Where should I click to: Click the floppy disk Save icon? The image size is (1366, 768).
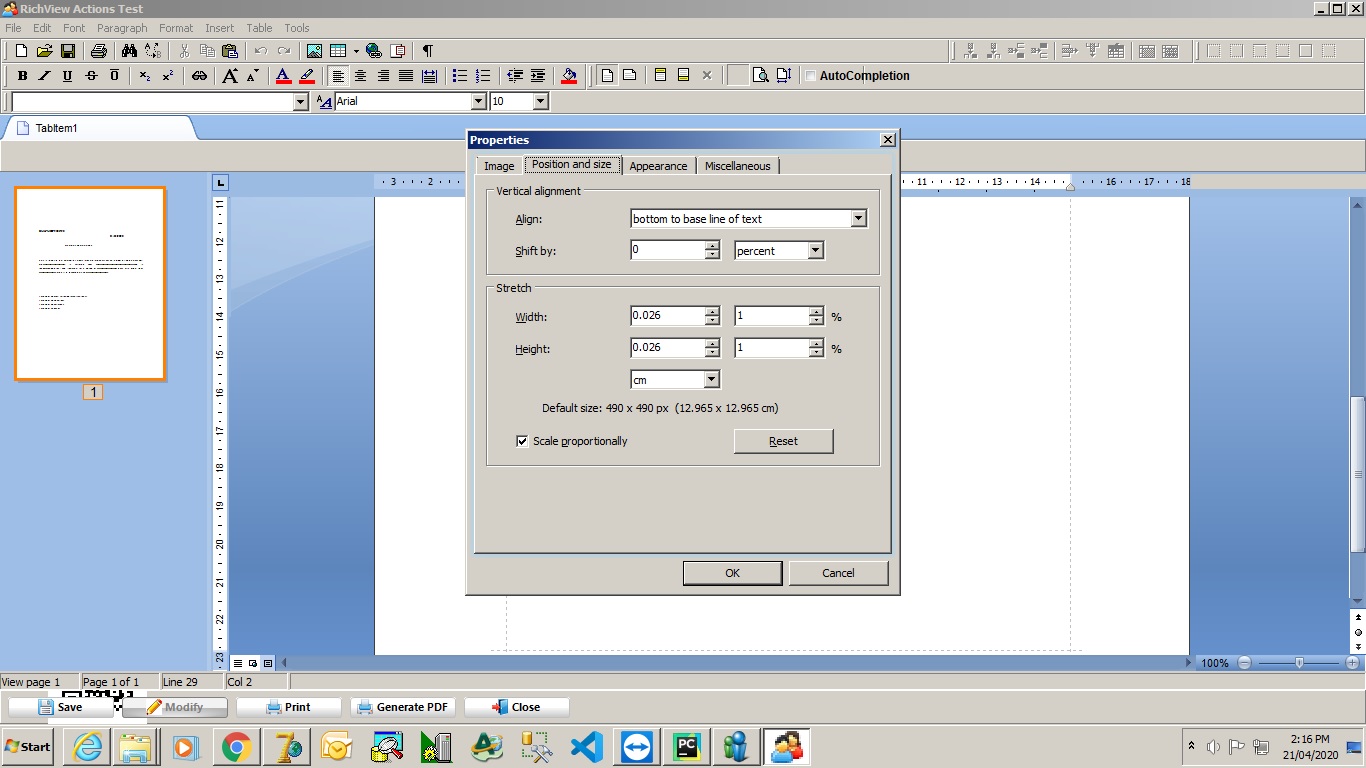point(68,51)
